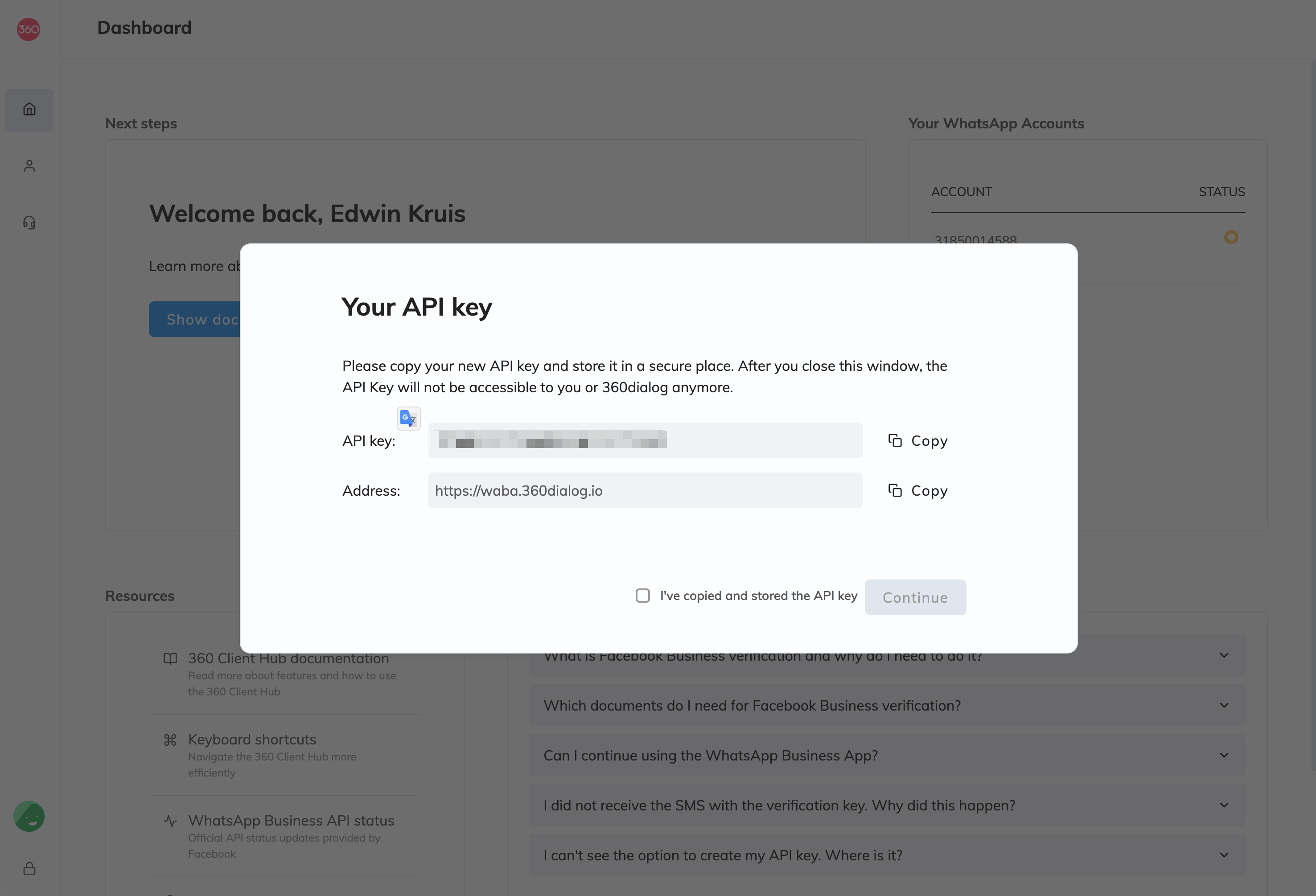Viewport: 1316px width, 896px height.
Task: Click the Dashboard page title
Action: pyautogui.click(x=144, y=28)
